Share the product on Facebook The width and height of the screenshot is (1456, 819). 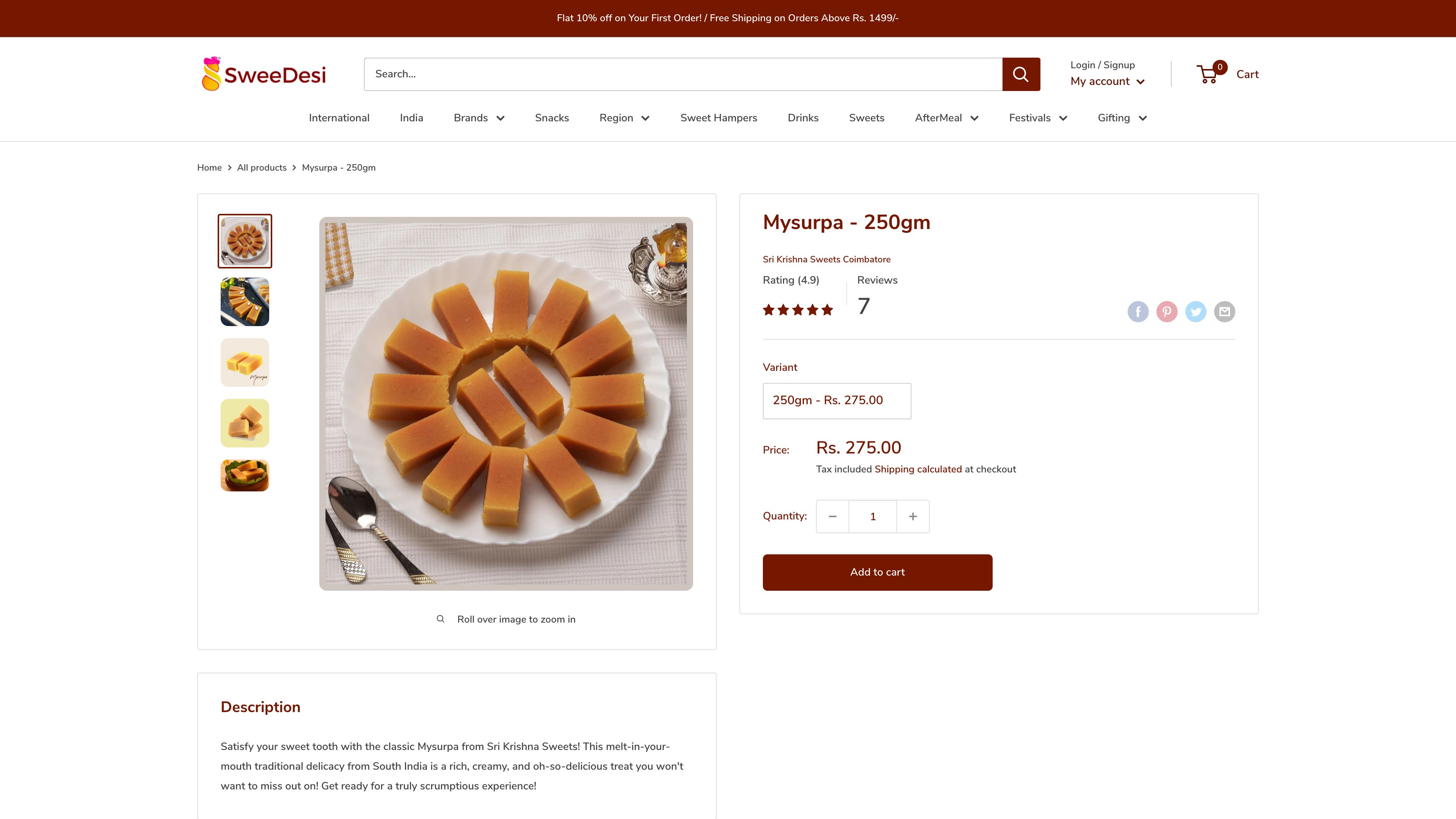(1138, 311)
